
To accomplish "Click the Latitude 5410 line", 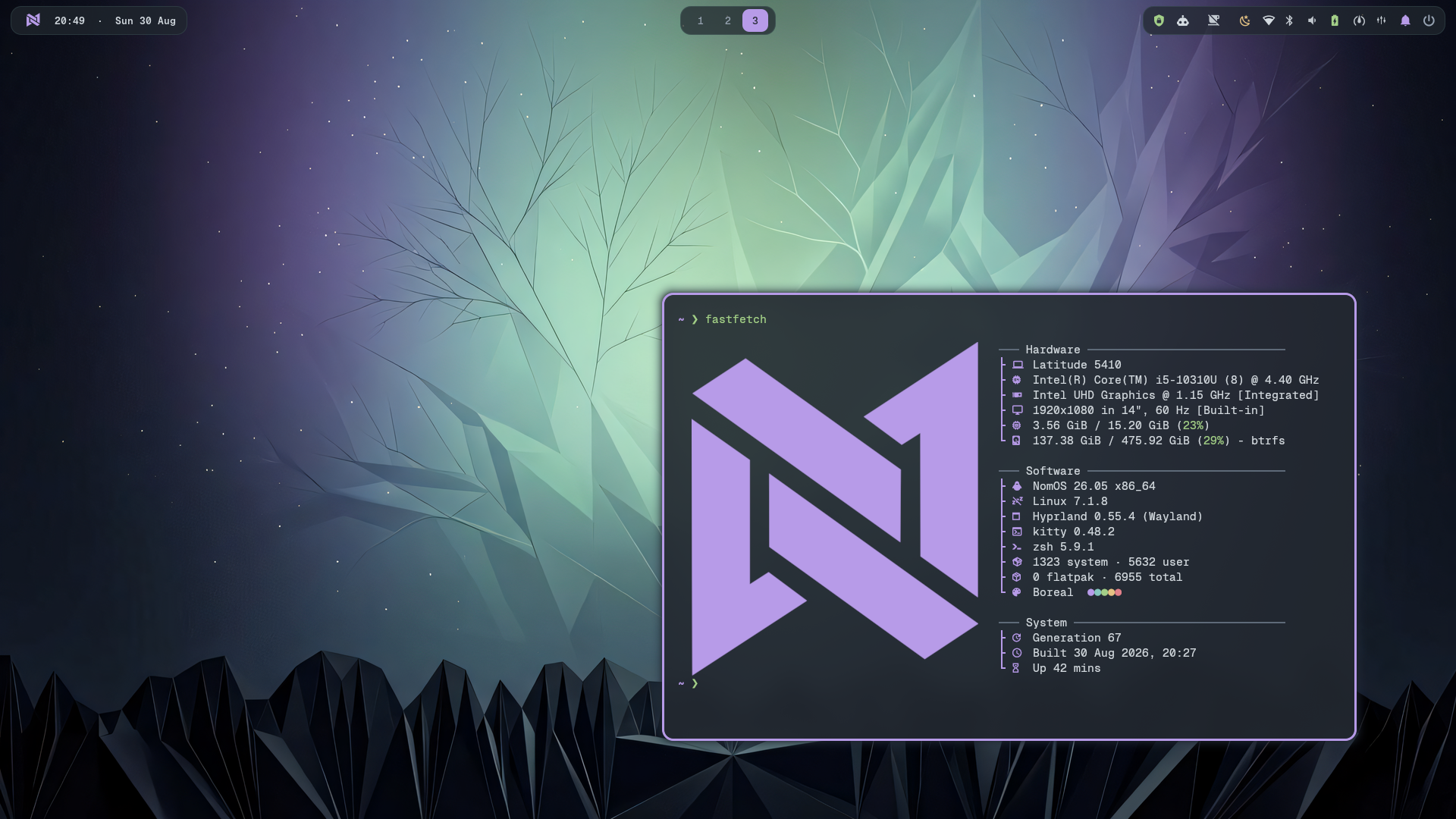I will click(x=1076, y=365).
